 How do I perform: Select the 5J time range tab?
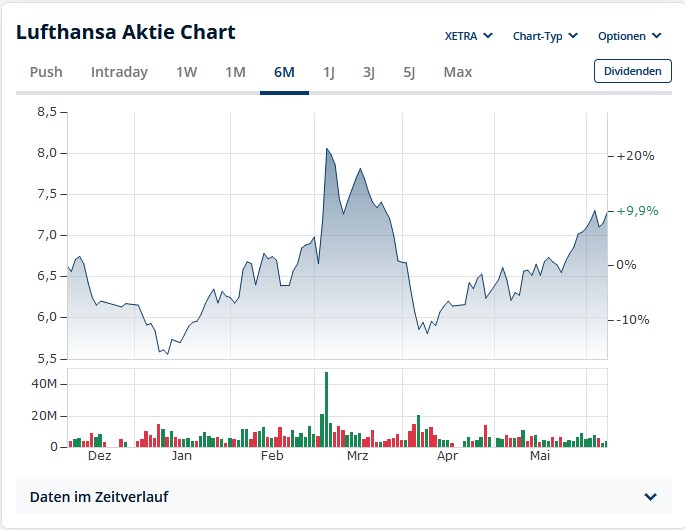(409, 72)
